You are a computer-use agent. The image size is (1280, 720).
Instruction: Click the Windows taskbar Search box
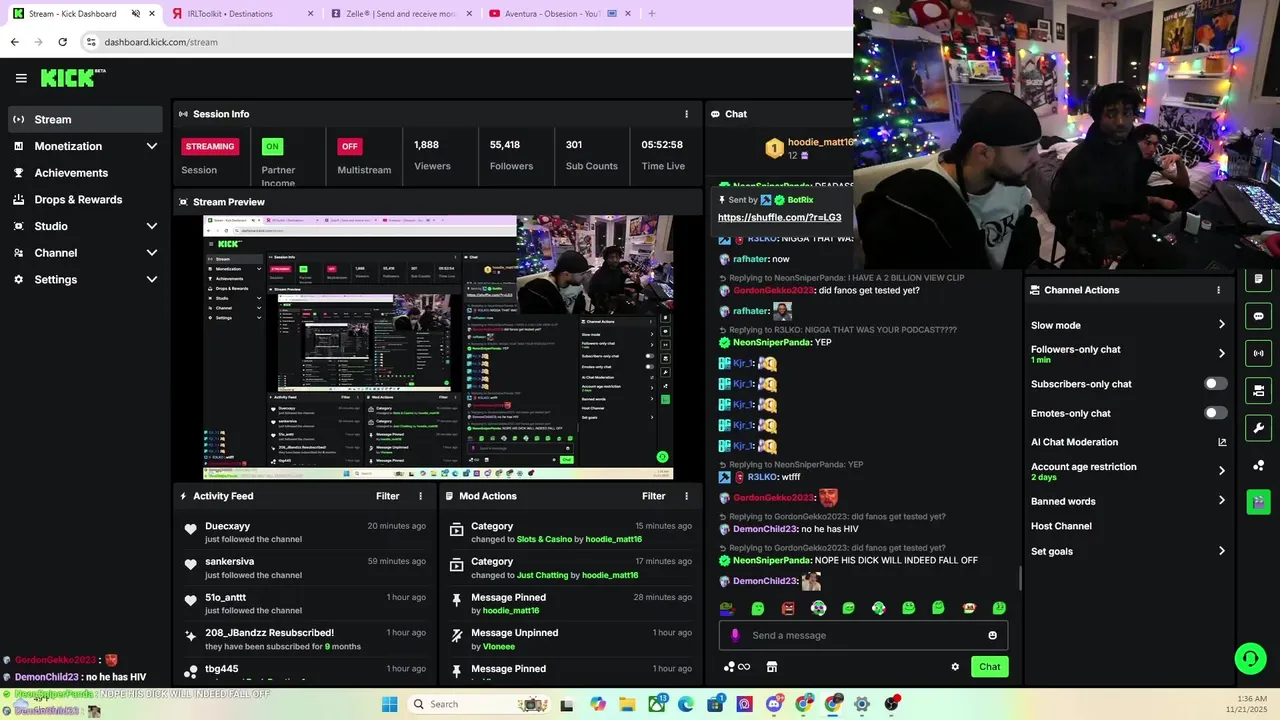(476, 704)
